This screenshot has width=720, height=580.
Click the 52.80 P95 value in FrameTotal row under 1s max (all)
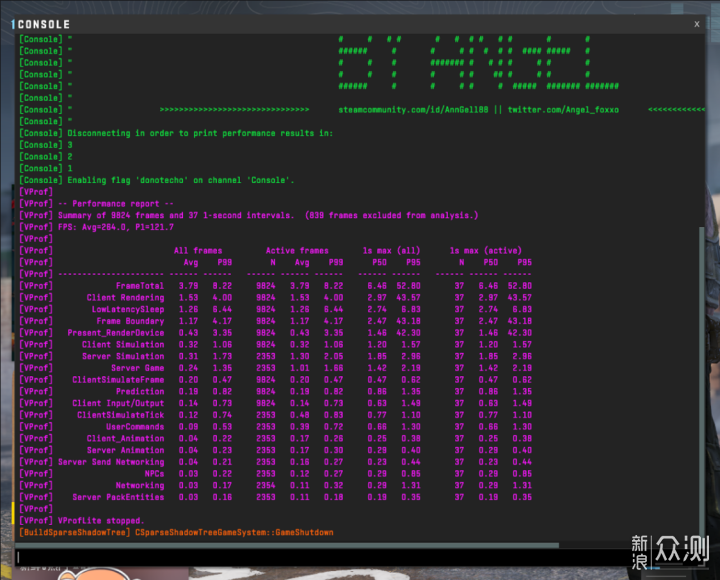408,286
